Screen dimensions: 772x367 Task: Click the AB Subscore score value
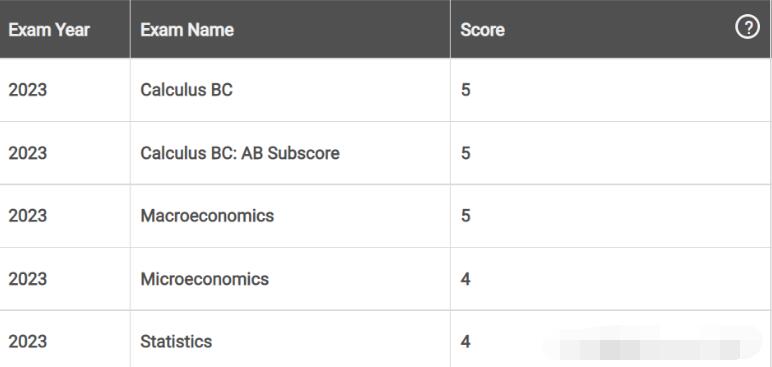pos(466,153)
